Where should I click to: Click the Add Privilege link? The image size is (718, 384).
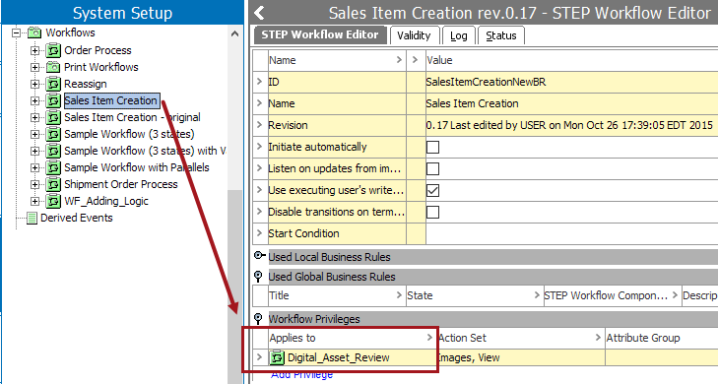pos(302,375)
